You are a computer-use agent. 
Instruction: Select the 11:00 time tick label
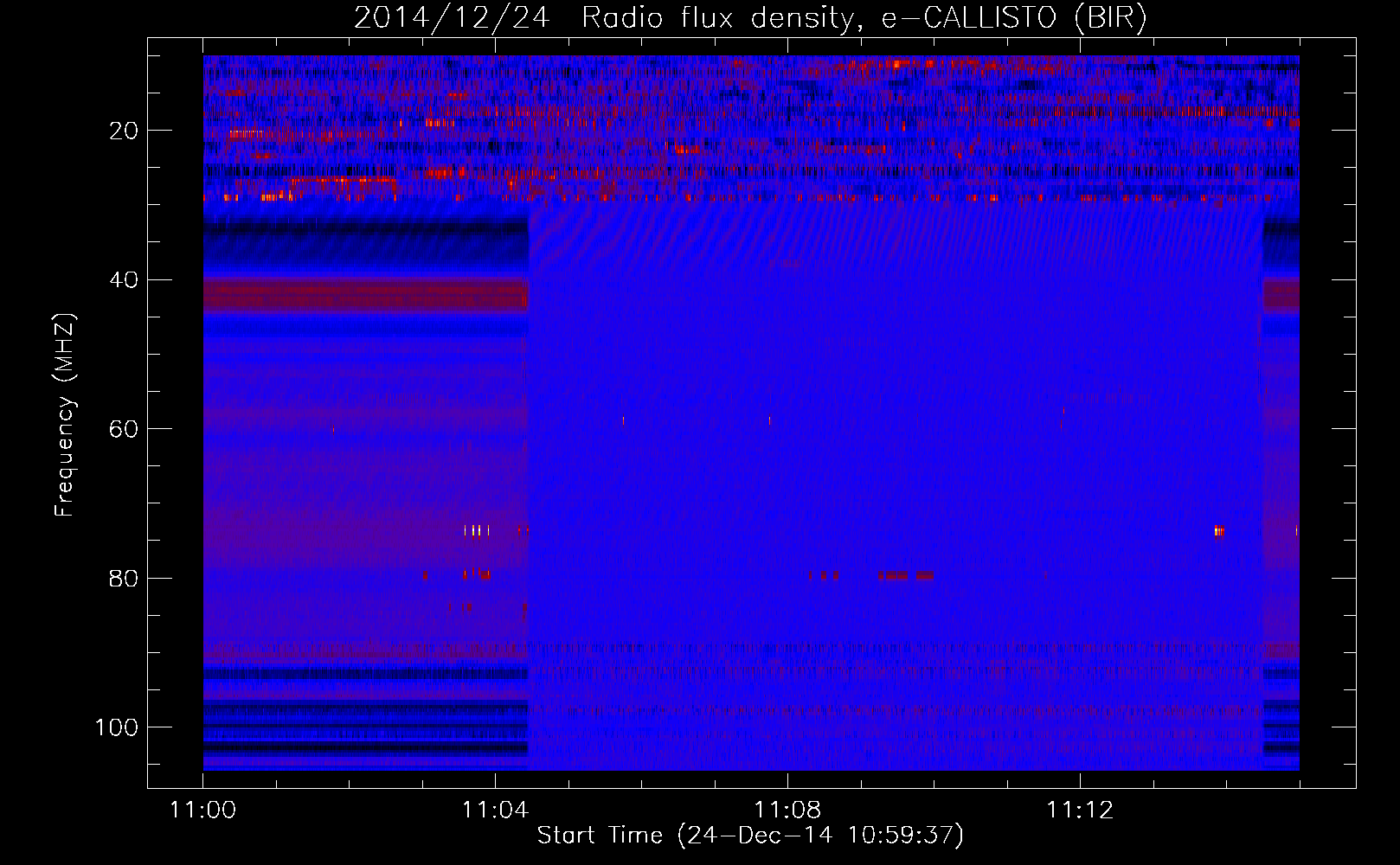pos(203,811)
